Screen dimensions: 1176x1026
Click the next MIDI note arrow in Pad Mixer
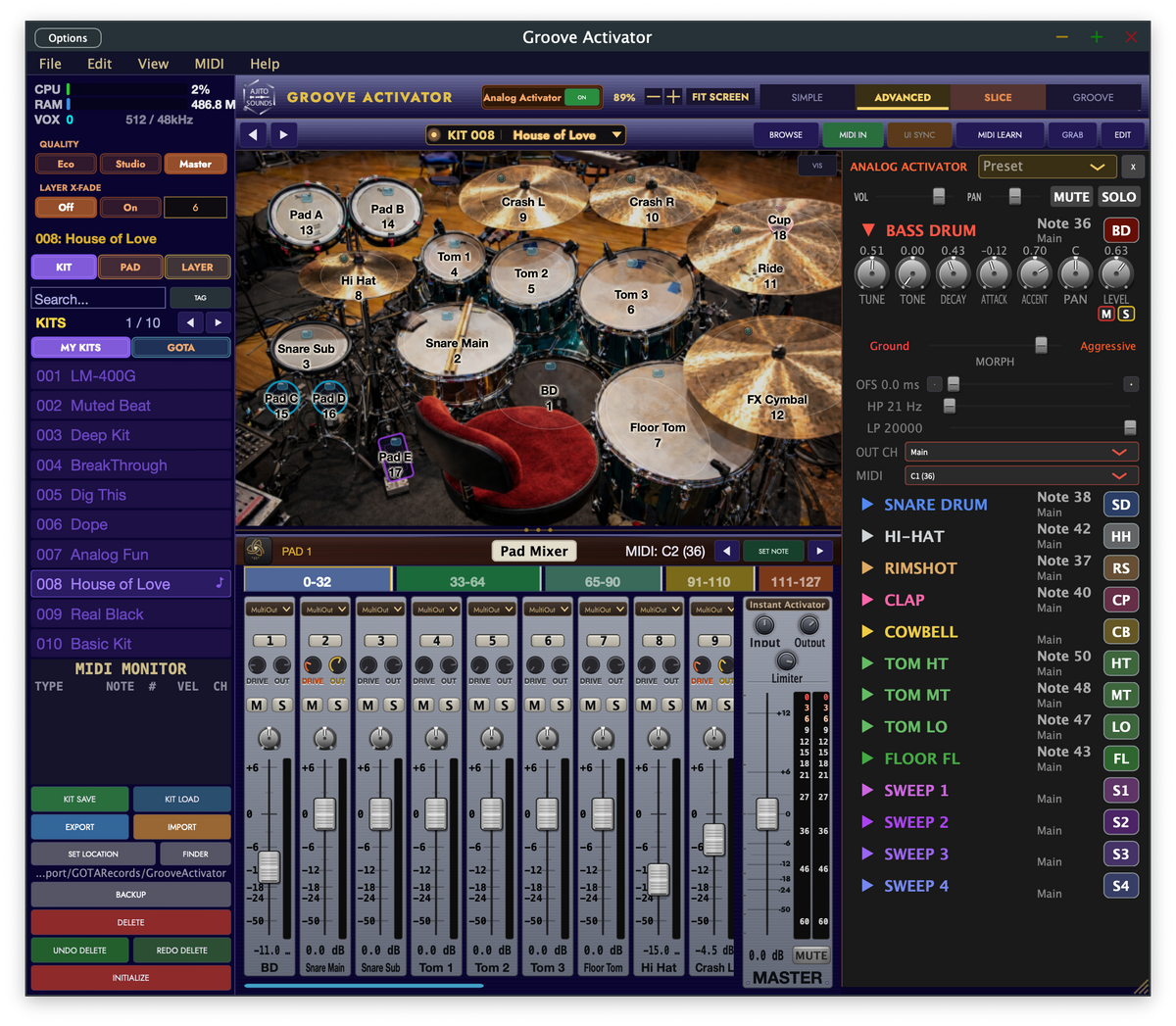tap(820, 551)
